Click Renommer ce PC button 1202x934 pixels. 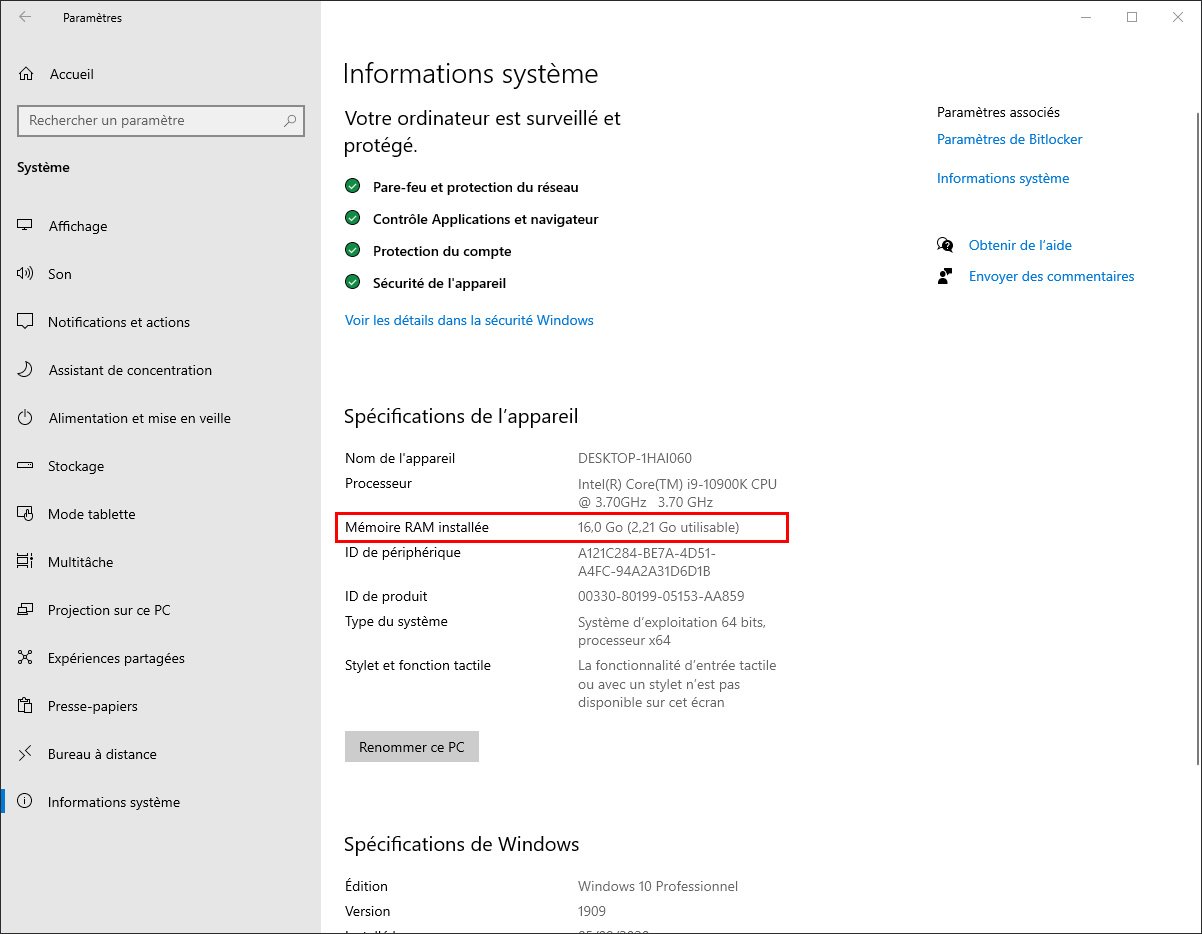point(412,747)
